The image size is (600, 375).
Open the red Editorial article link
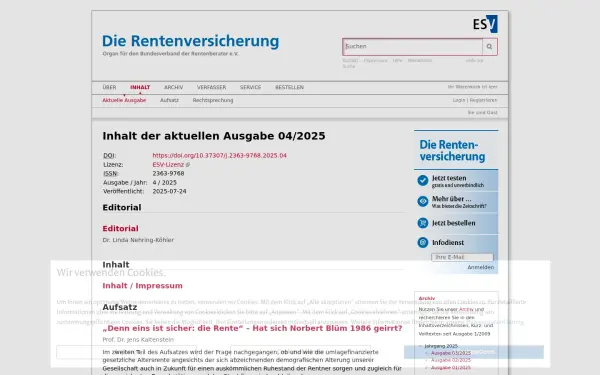point(121,228)
